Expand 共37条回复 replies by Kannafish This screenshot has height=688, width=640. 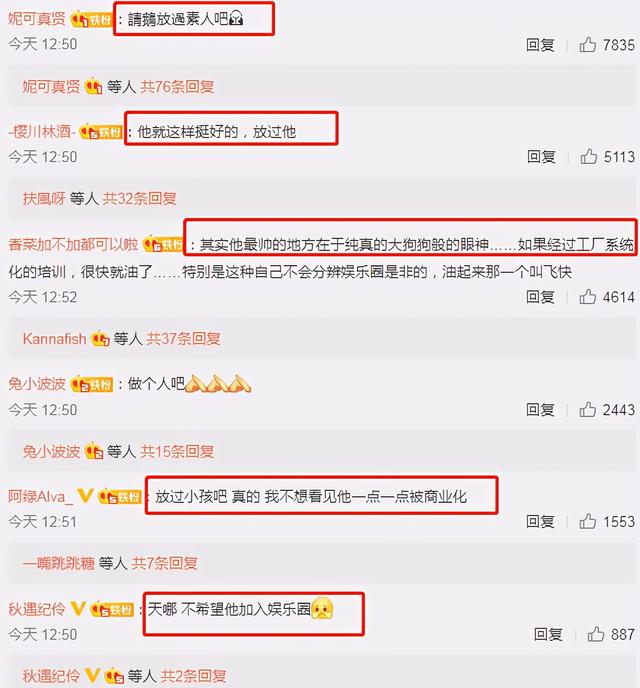point(183,339)
